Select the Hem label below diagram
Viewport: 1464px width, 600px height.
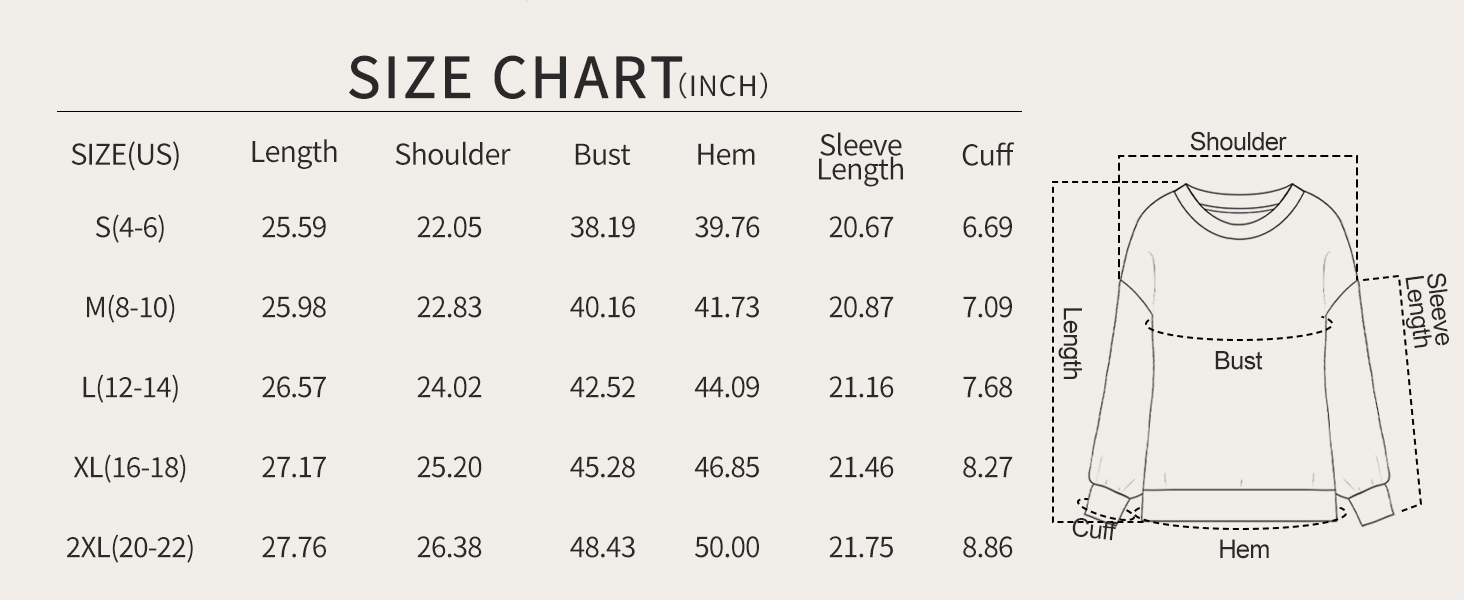(1244, 549)
